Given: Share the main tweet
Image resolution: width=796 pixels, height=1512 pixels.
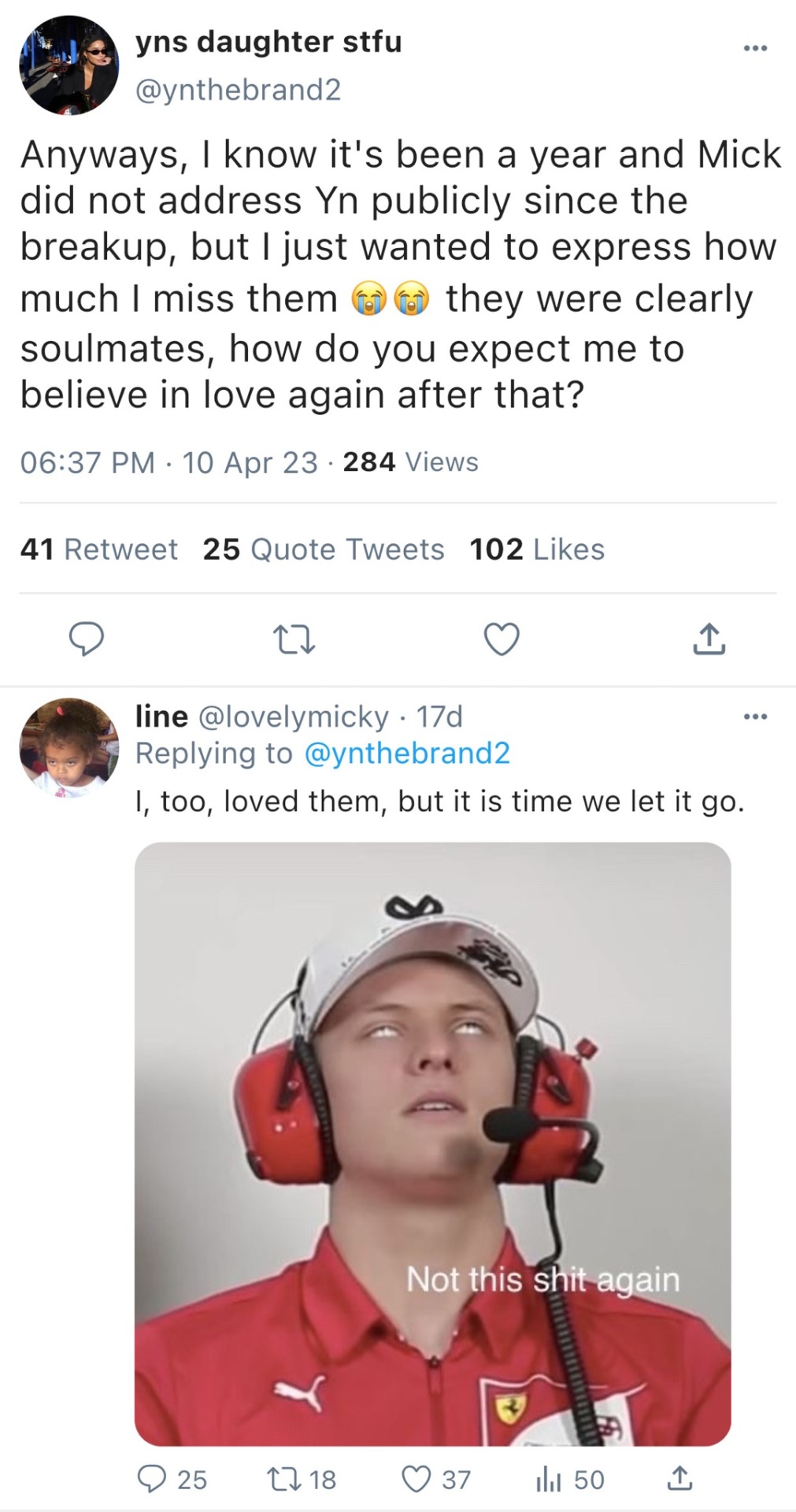Looking at the screenshot, I should coord(709,639).
